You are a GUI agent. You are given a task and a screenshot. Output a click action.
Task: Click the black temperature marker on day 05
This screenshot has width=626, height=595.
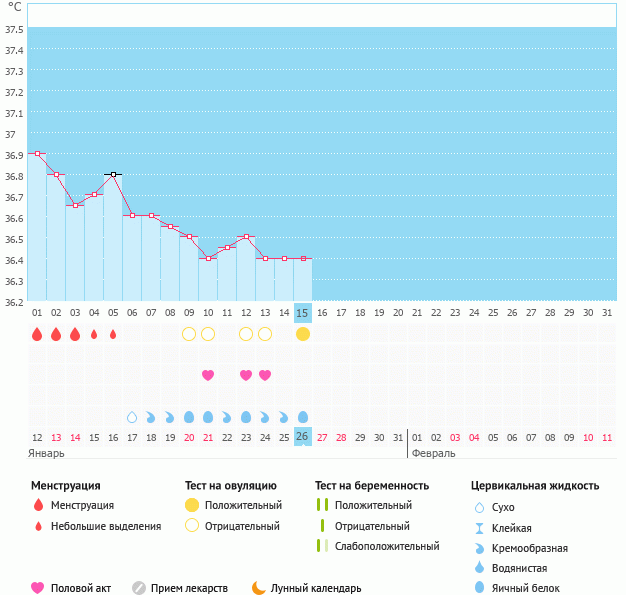coord(113,175)
